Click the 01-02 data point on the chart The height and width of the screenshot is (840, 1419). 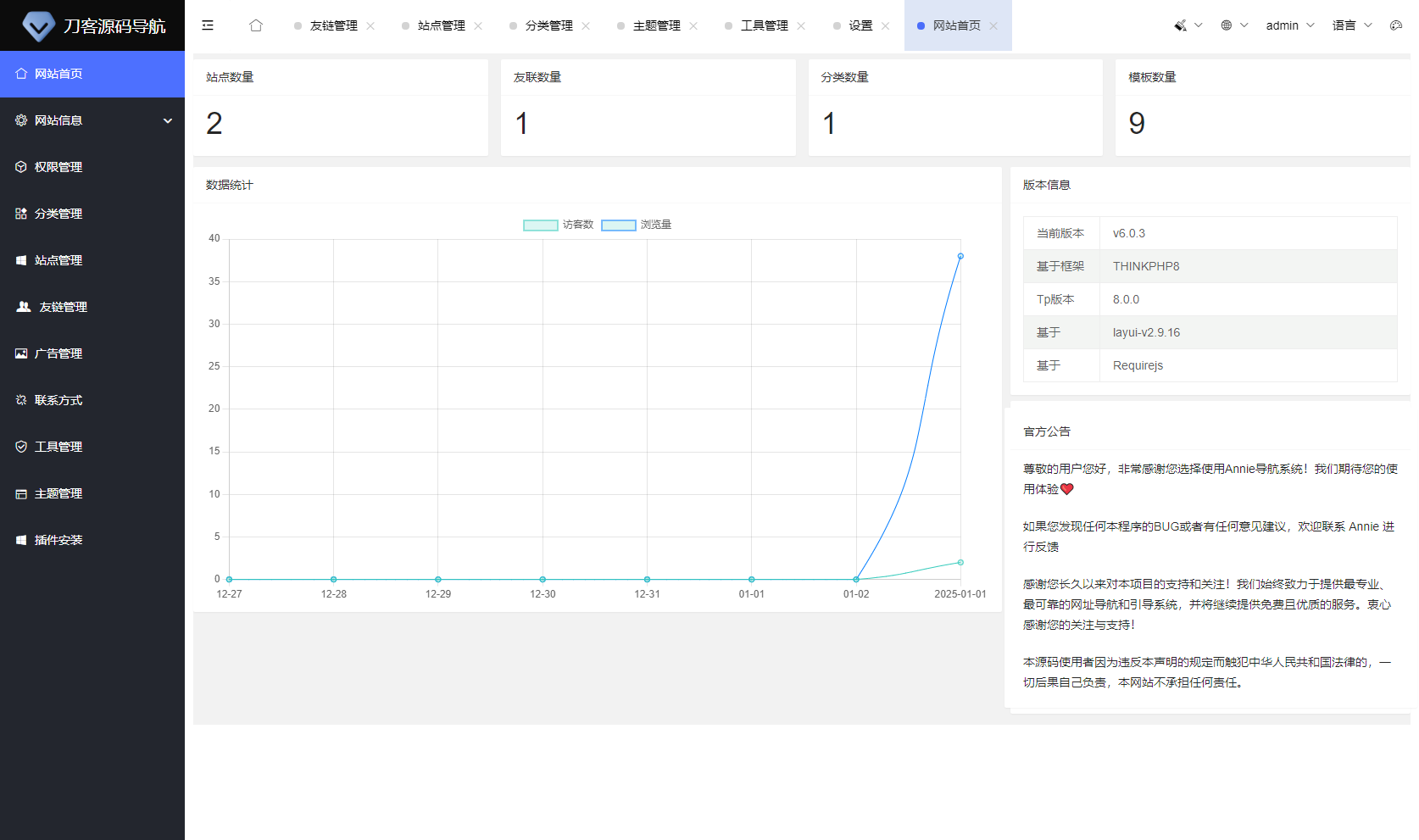coord(855,578)
